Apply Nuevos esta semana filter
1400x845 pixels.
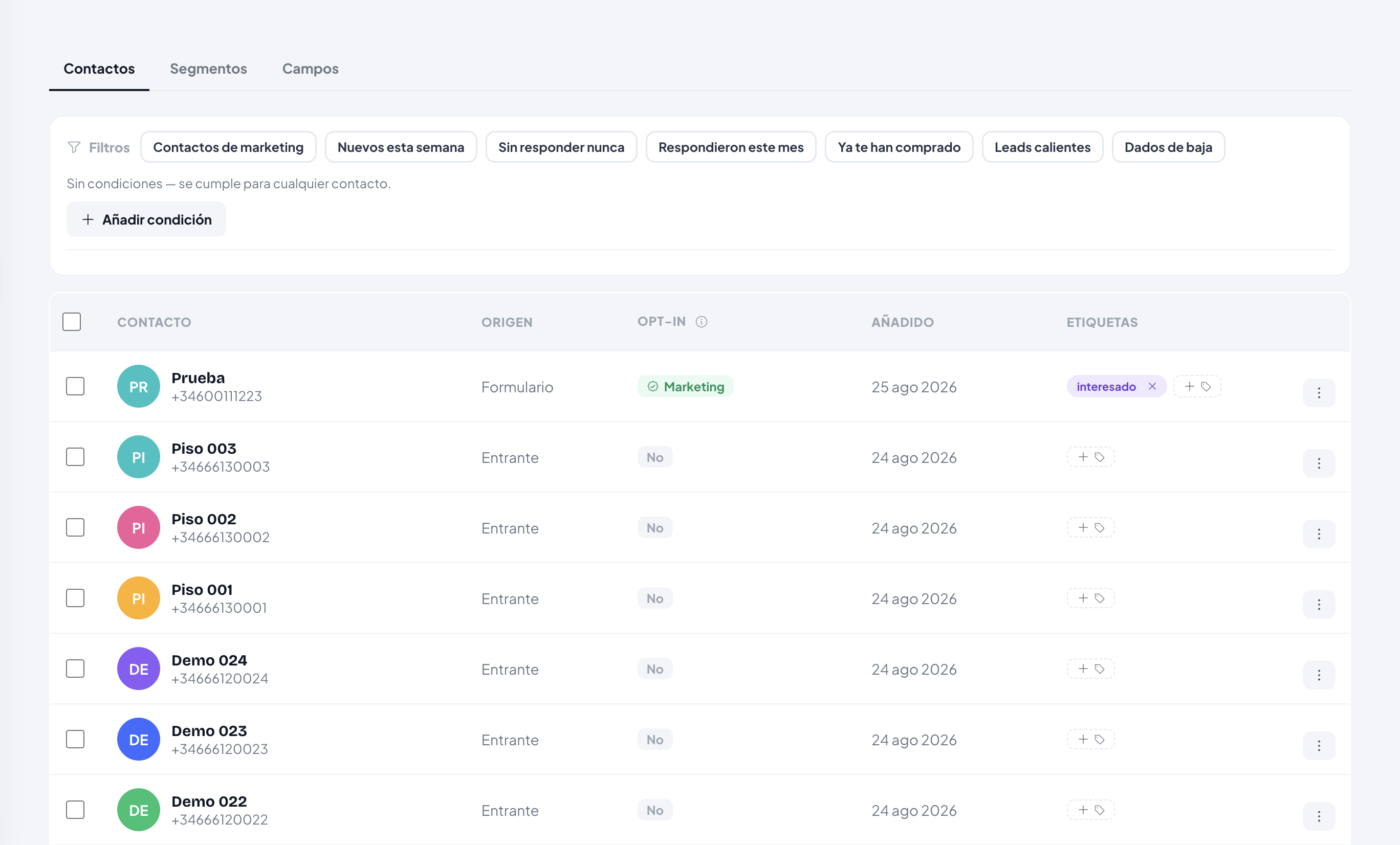401,147
